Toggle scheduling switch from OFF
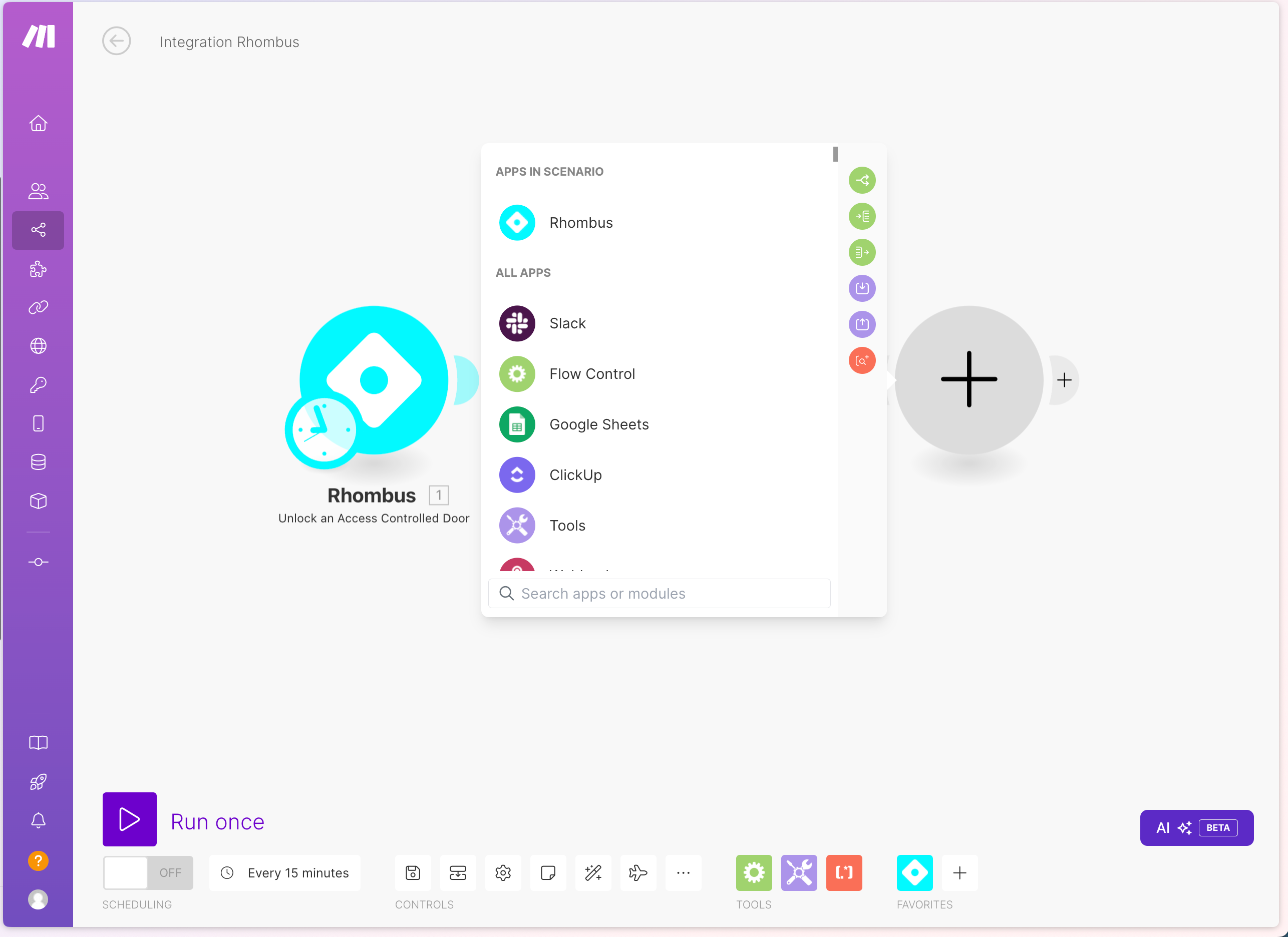The height and width of the screenshot is (937, 1288). (x=148, y=873)
